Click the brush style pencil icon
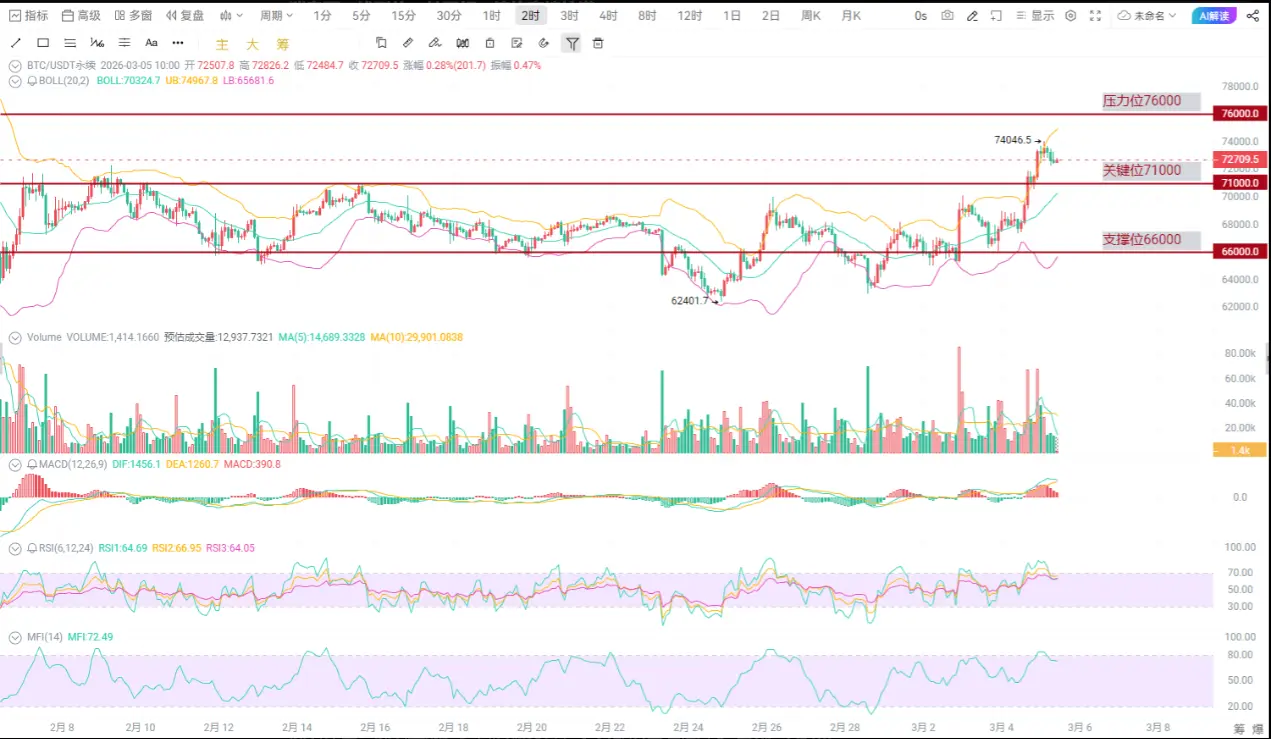This screenshot has width=1271, height=739. (435, 43)
